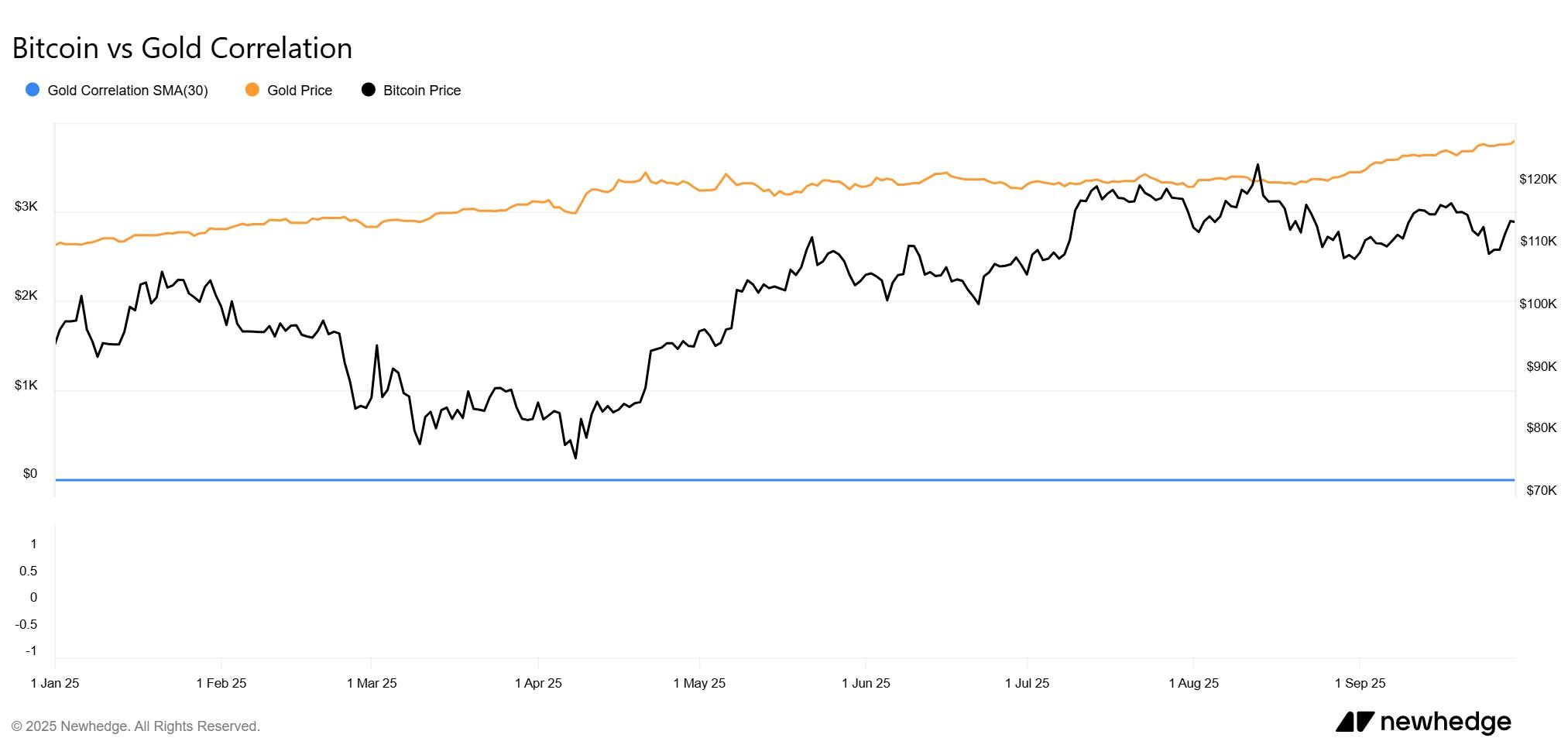Viewport: 1568px width, 755px height.
Task: Click the 1 Apr 25 date label
Action: tap(538, 683)
